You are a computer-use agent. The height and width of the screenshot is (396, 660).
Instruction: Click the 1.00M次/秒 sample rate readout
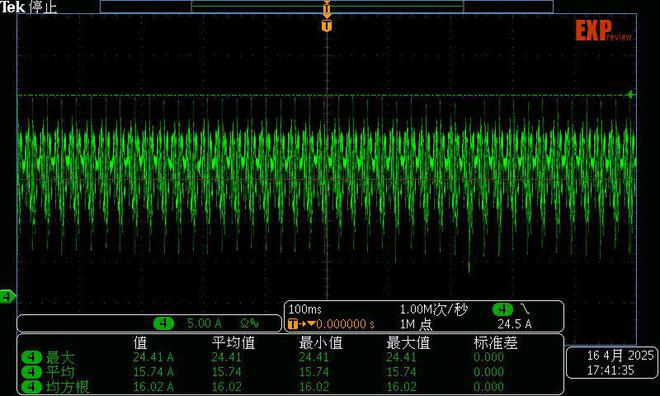pos(434,309)
